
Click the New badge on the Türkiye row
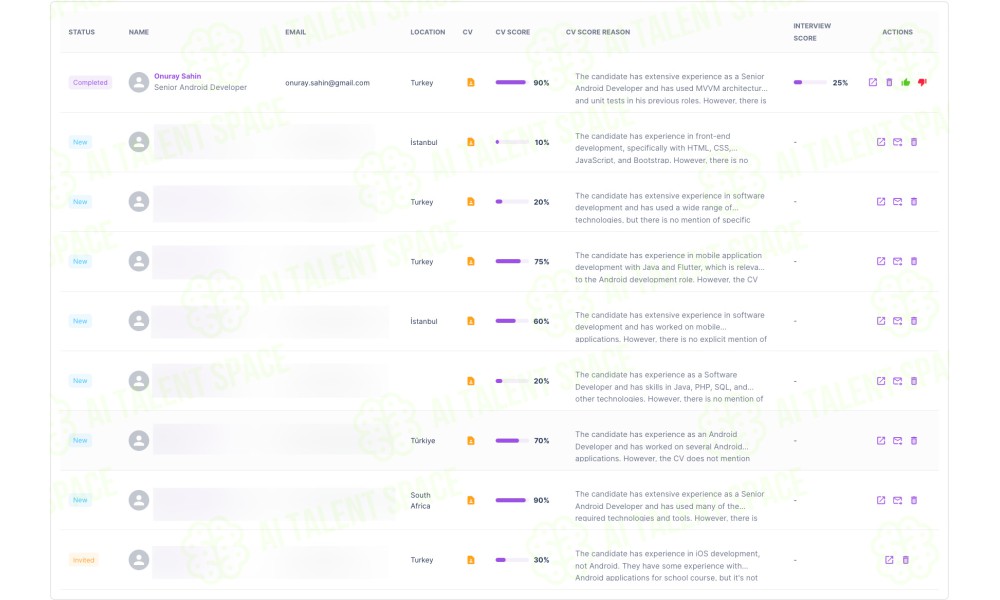(x=80, y=441)
